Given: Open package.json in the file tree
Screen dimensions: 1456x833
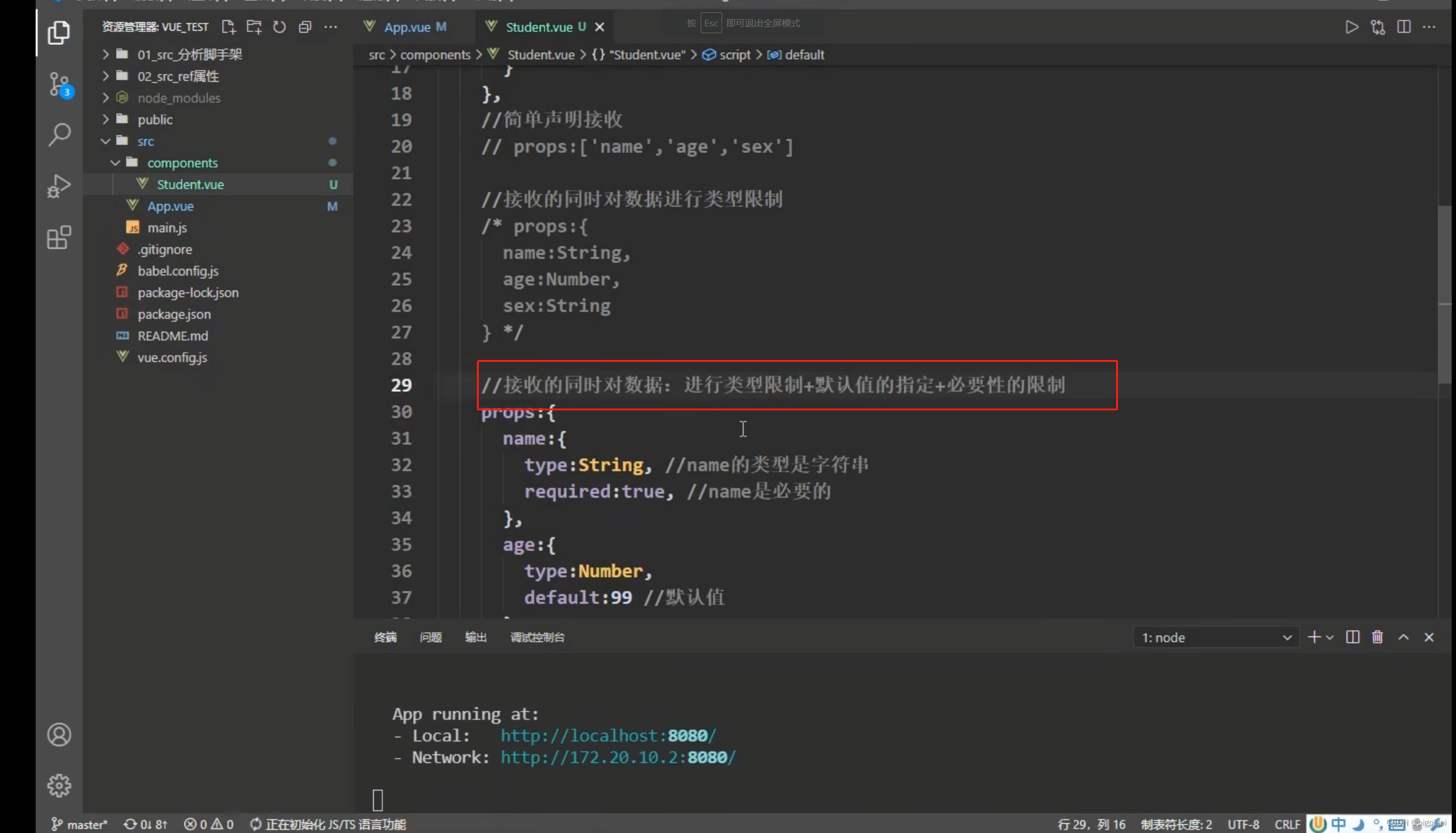Looking at the screenshot, I should (218, 315).
